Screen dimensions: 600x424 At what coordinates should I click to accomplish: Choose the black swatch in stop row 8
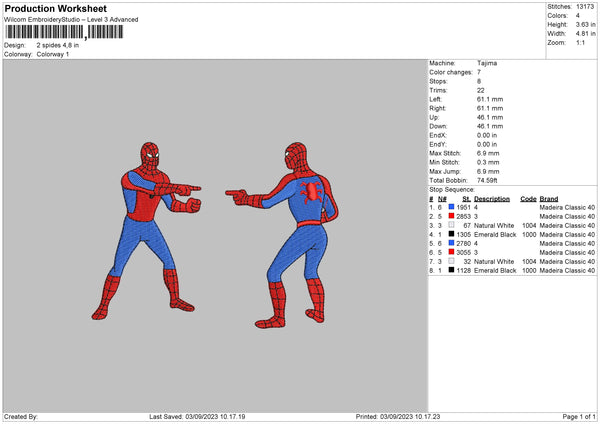(452, 270)
